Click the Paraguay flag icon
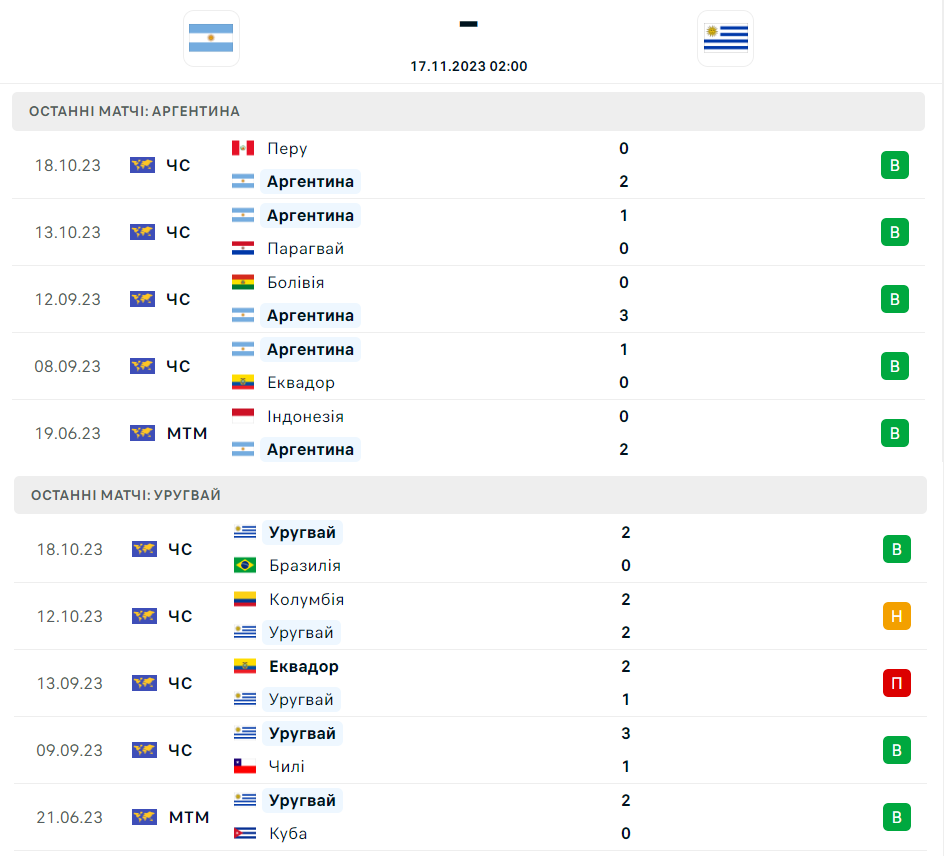The image size is (944, 856). point(243,249)
